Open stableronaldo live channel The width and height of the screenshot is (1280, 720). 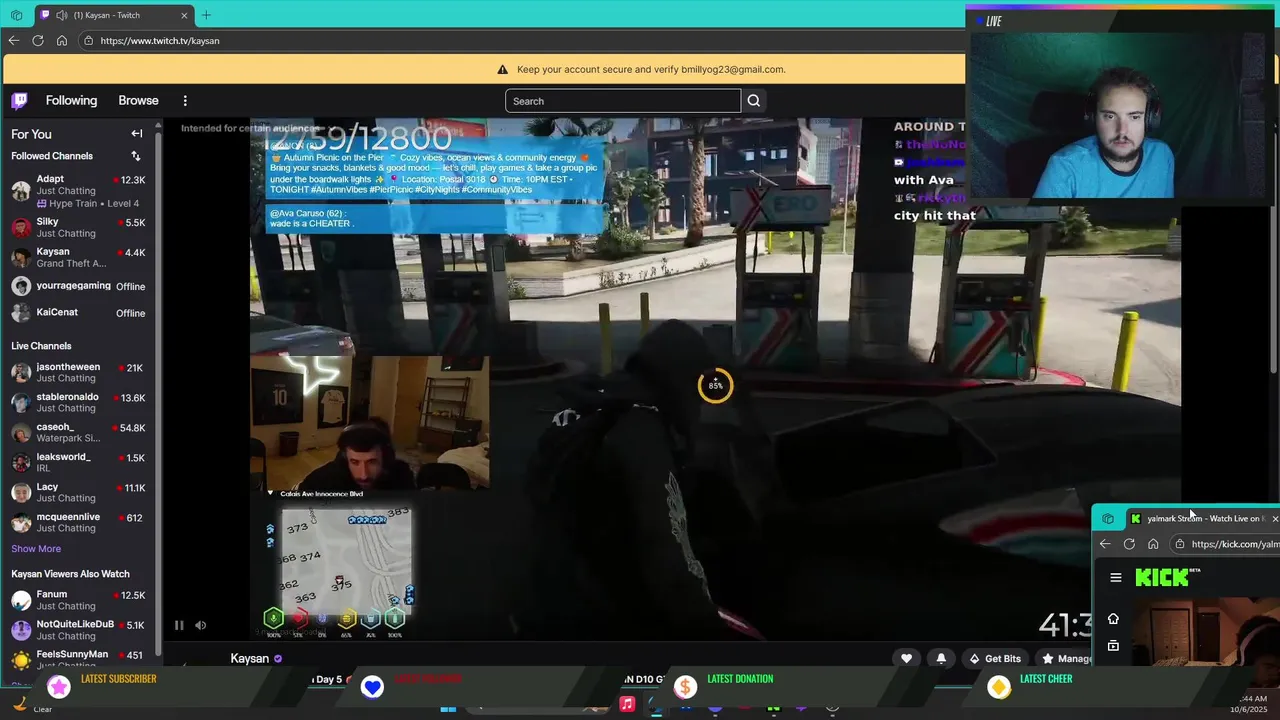point(79,402)
